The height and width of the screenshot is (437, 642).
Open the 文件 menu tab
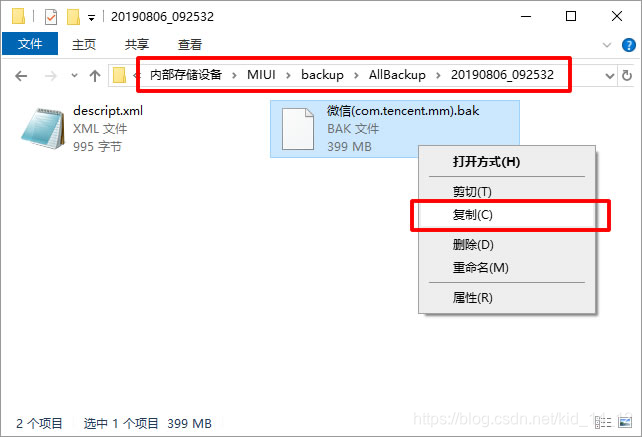pyautogui.click(x=30, y=44)
